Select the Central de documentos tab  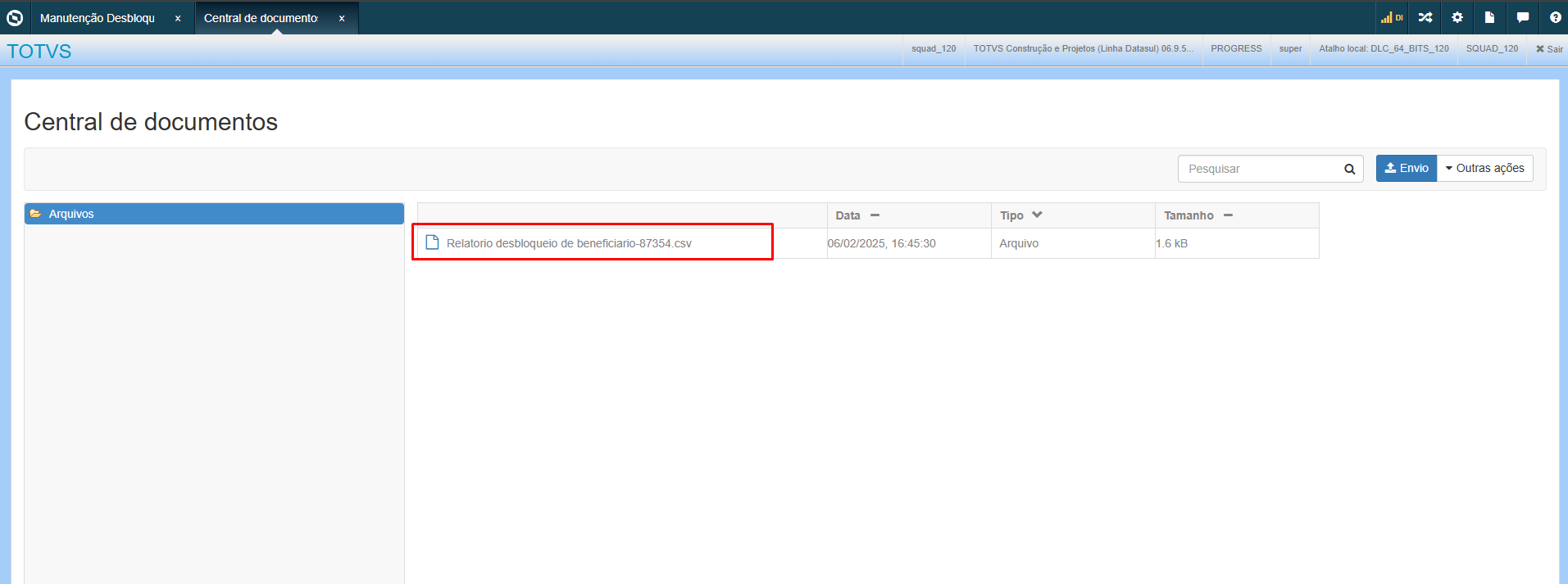(x=261, y=18)
